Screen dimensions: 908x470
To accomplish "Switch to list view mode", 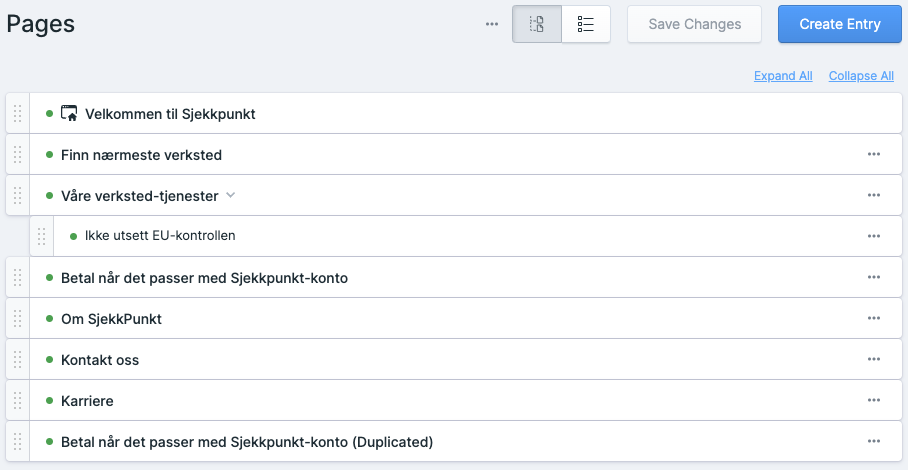I will point(586,24).
